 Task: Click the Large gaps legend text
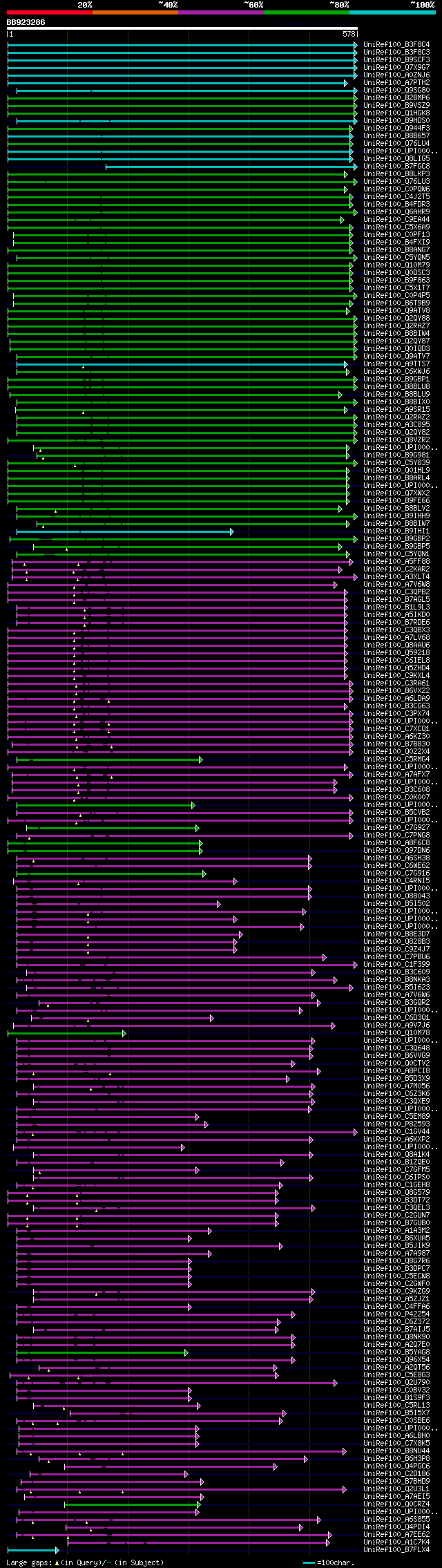point(85,1562)
